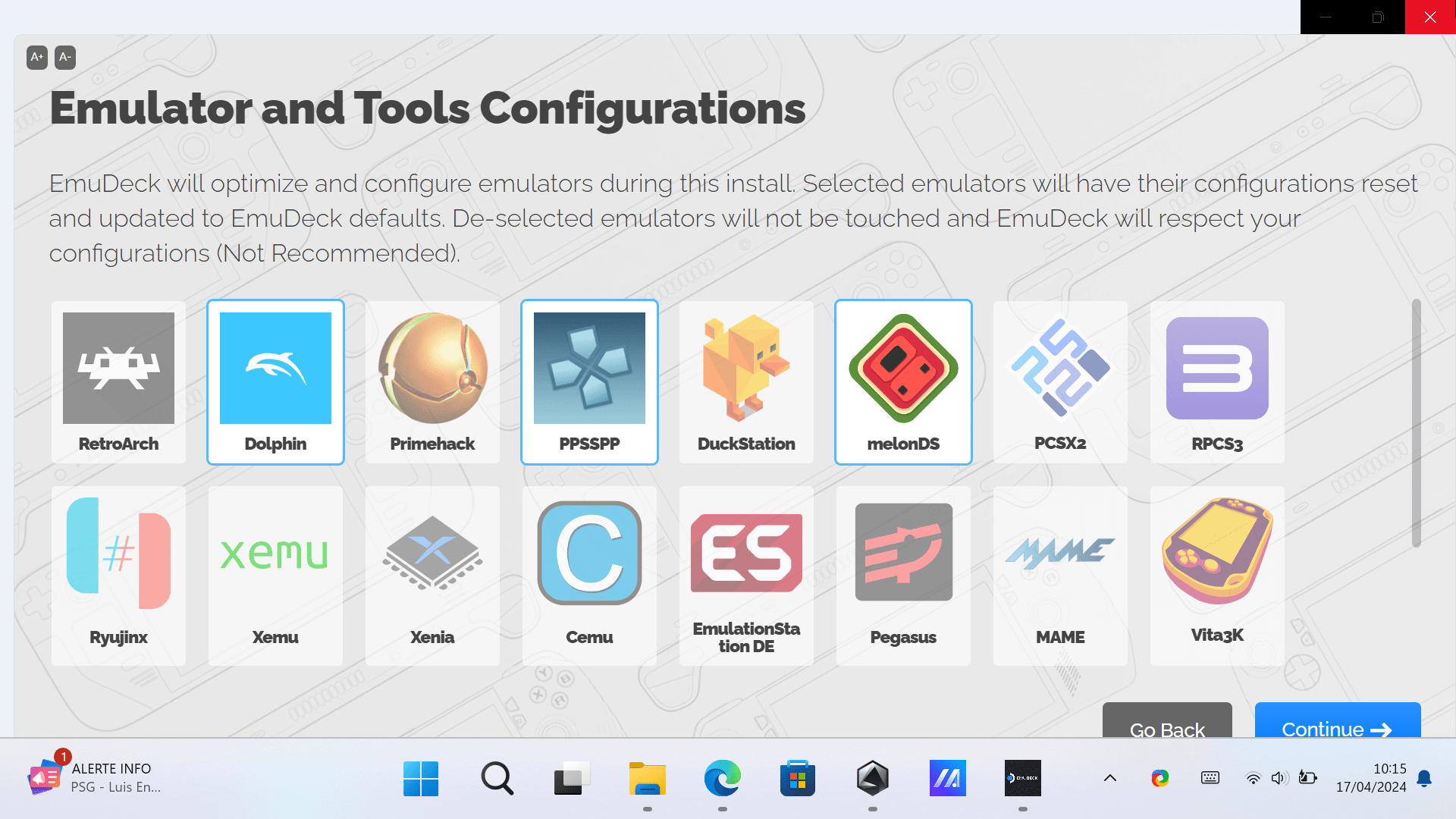1456x819 pixels.
Task: Open Task View on the taskbar
Action: pyautogui.click(x=572, y=778)
